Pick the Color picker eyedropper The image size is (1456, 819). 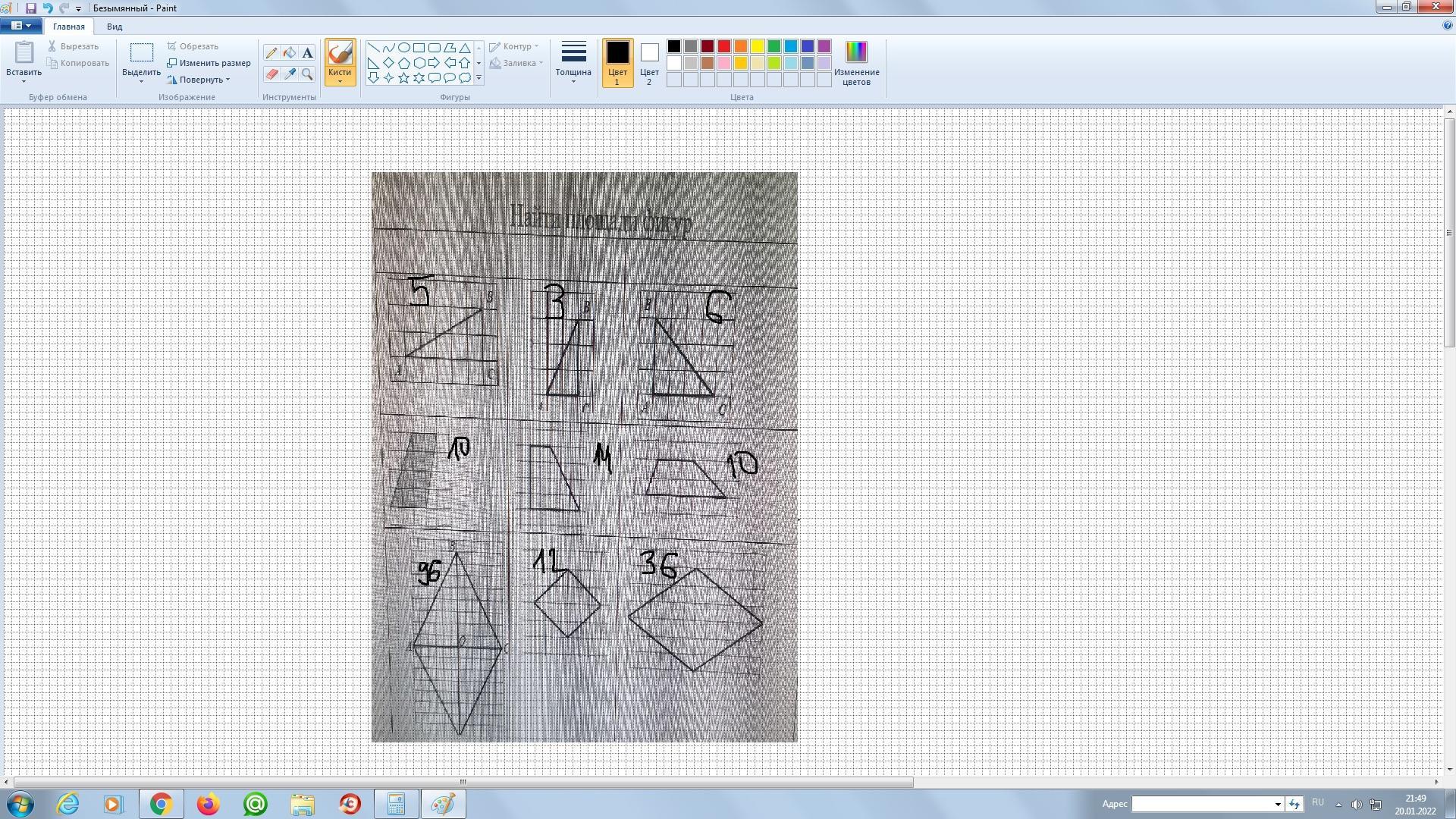[290, 74]
